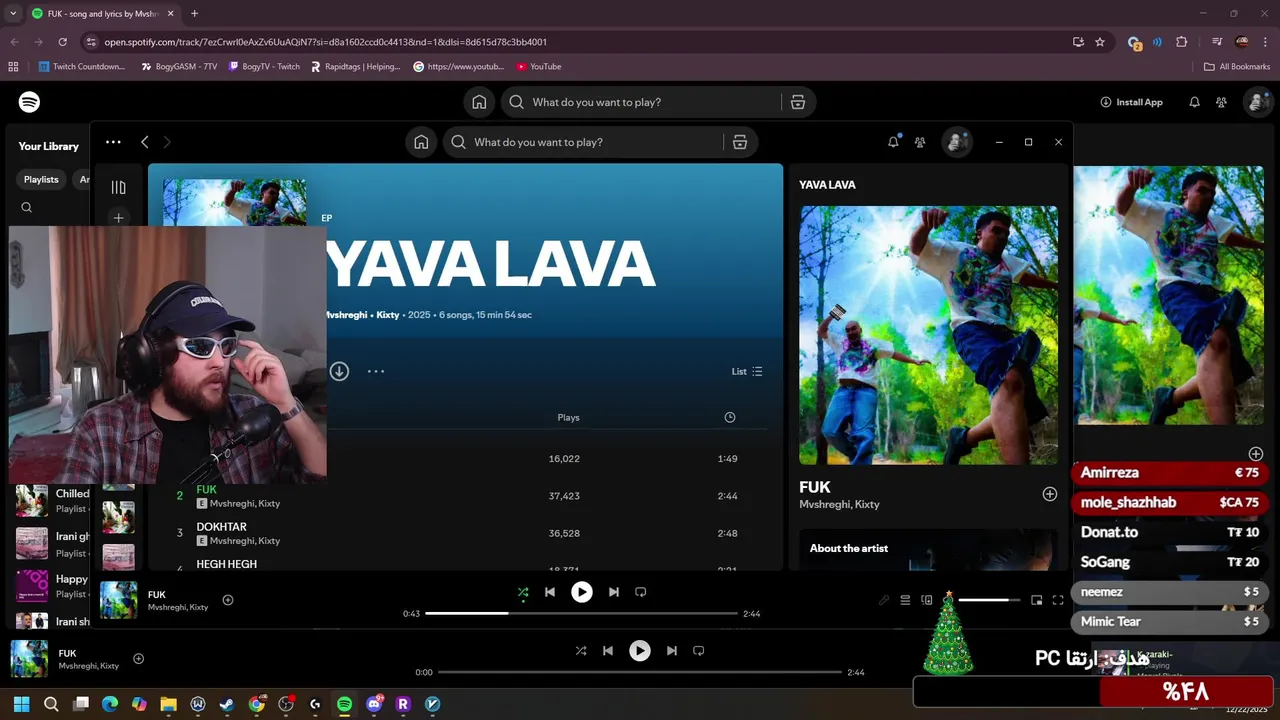Toggle shuffle in web player bar
The width and height of the screenshot is (1280, 720).
tap(581, 651)
